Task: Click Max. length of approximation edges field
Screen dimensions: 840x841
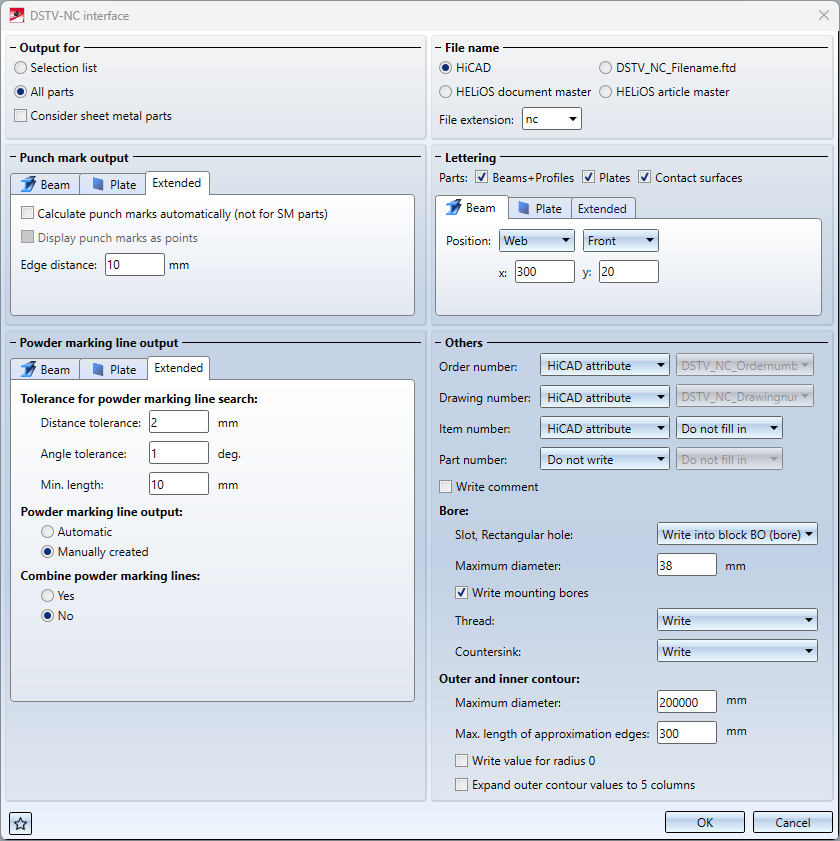Action: click(687, 733)
